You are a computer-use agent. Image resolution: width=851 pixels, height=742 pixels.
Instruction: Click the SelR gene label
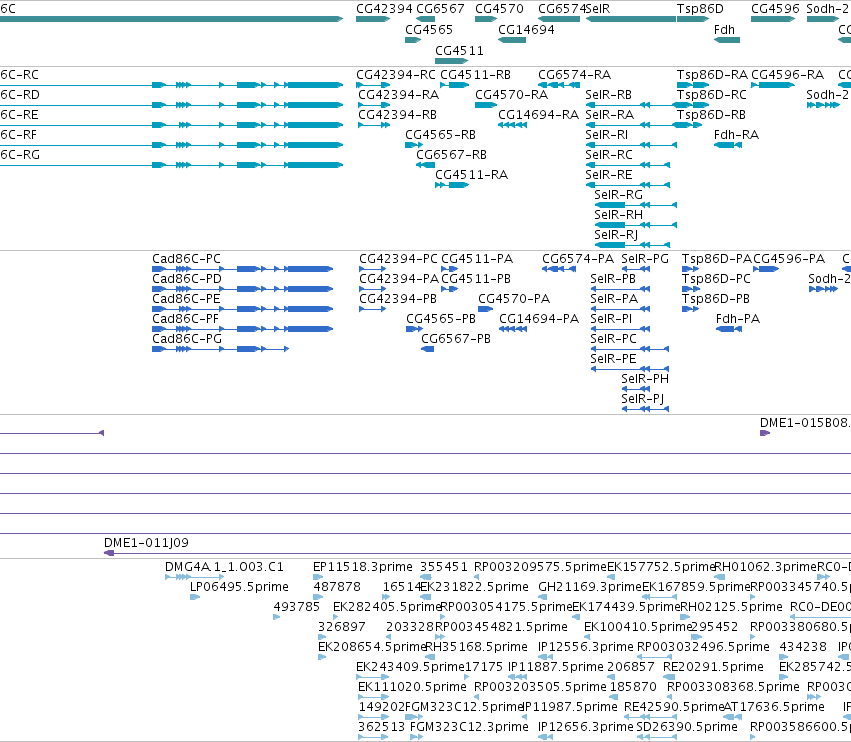pyautogui.click(x=598, y=9)
